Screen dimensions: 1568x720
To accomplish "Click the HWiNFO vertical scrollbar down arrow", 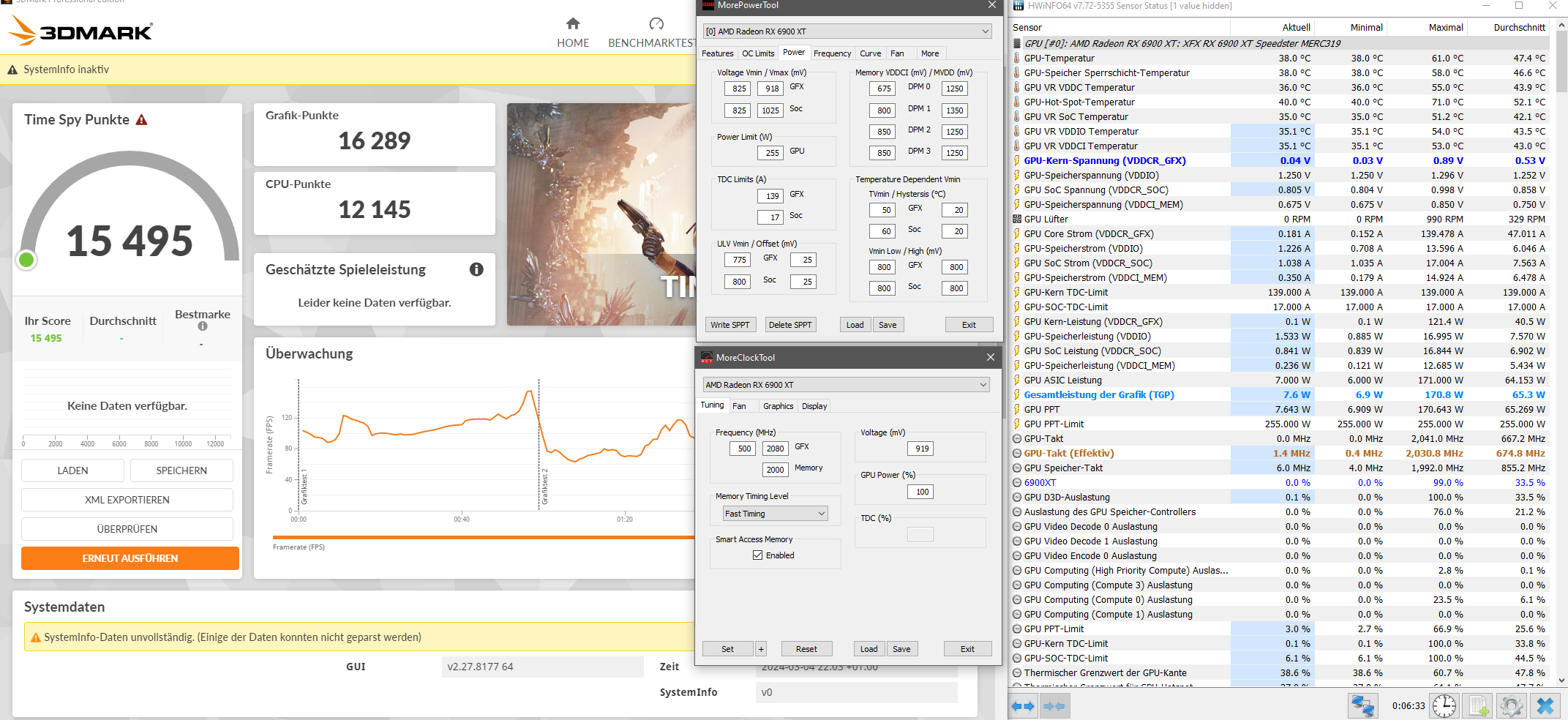I will tap(1561, 680).
